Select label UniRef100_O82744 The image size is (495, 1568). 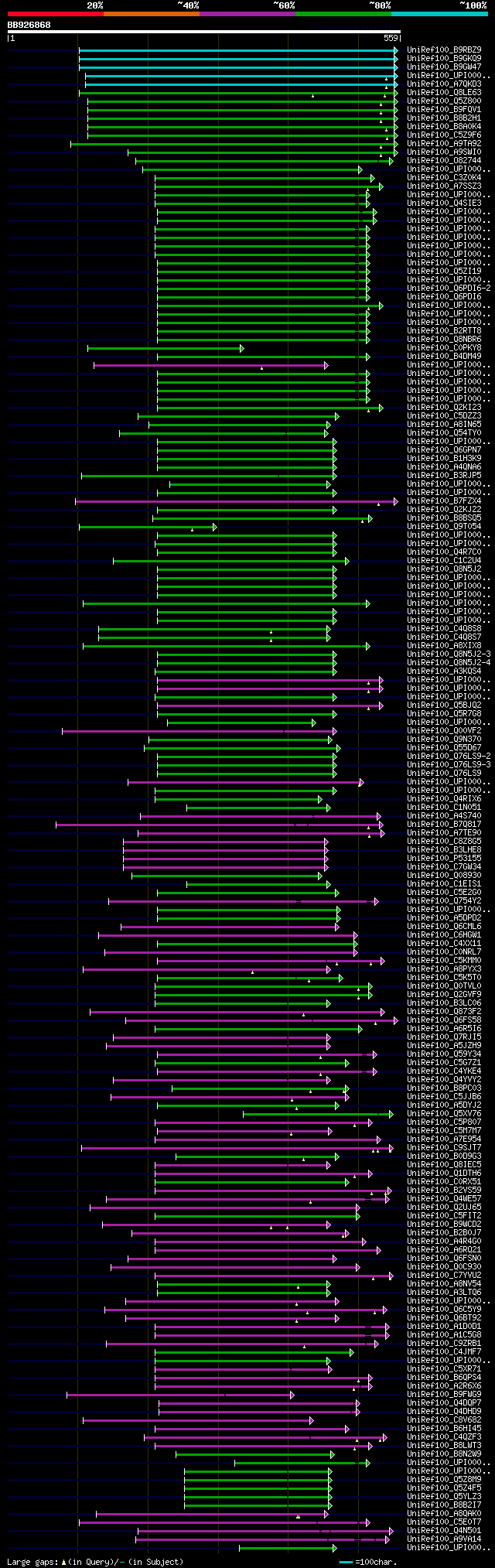click(x=444, y=160)
